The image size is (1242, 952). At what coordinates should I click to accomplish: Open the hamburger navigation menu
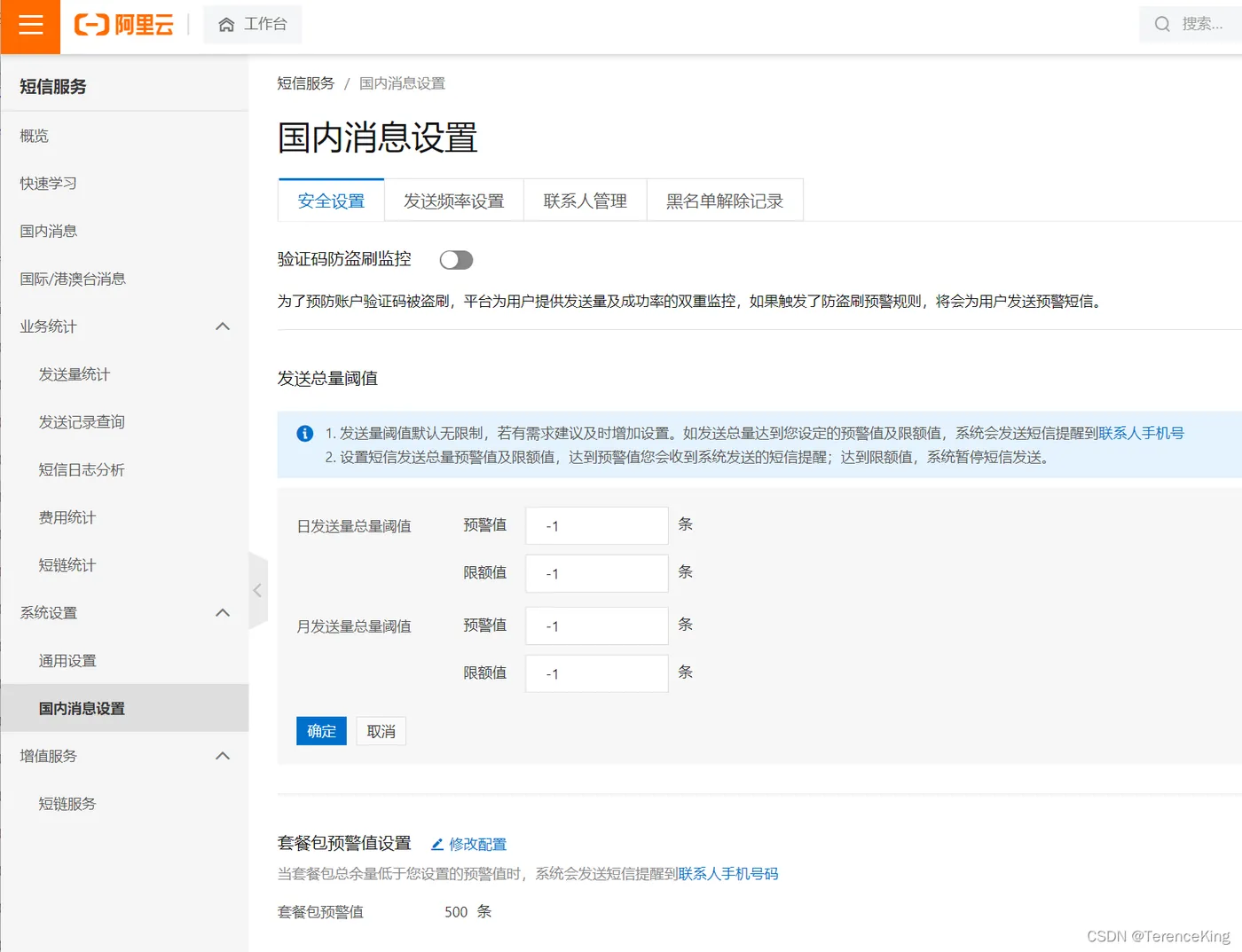tap(30, 25)
